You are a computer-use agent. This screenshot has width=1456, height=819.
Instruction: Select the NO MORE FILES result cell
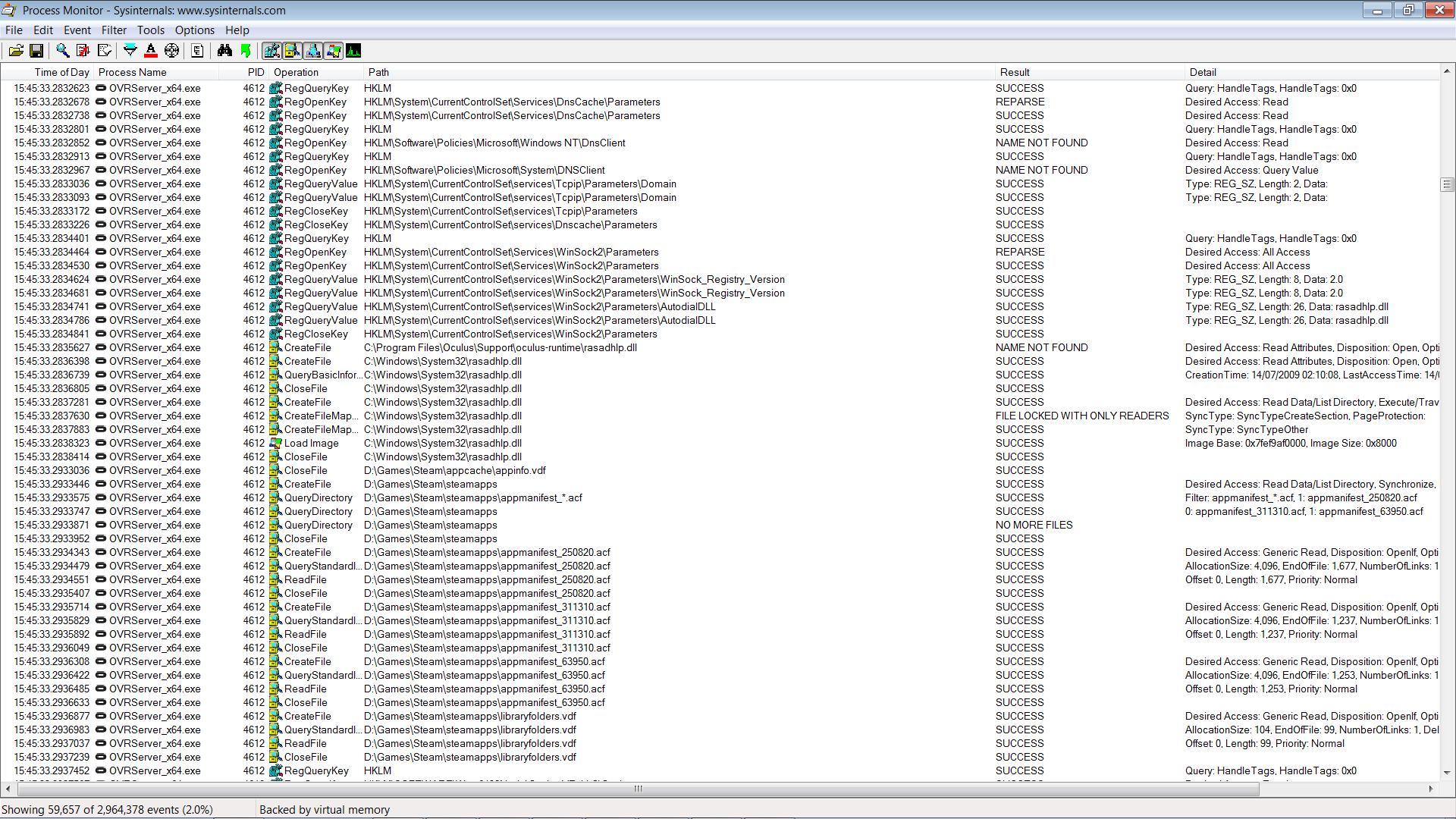point(1034,526)
